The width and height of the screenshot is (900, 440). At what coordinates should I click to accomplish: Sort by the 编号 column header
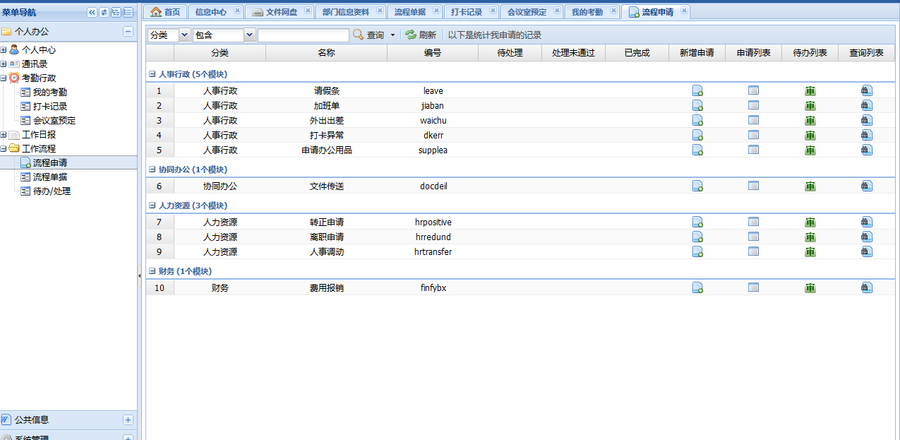[433, 53]
